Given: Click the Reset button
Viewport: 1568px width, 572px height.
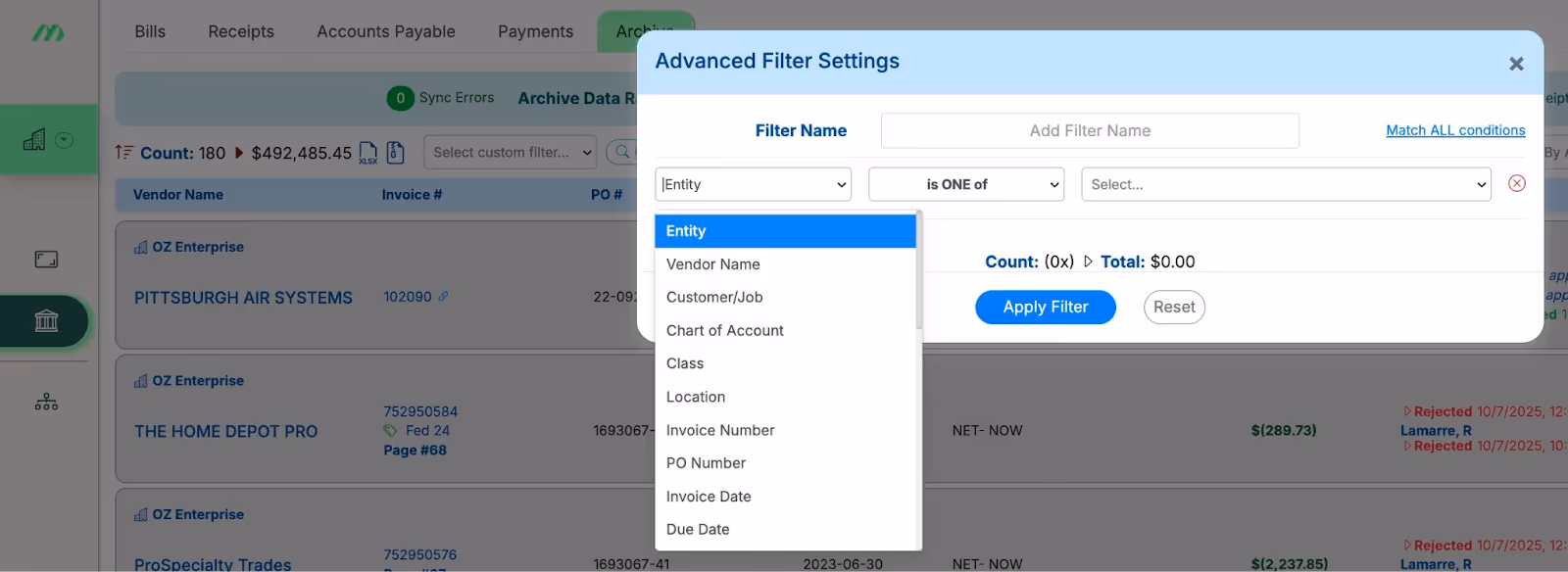Looking at the screenshot, I should (1174, 307).
